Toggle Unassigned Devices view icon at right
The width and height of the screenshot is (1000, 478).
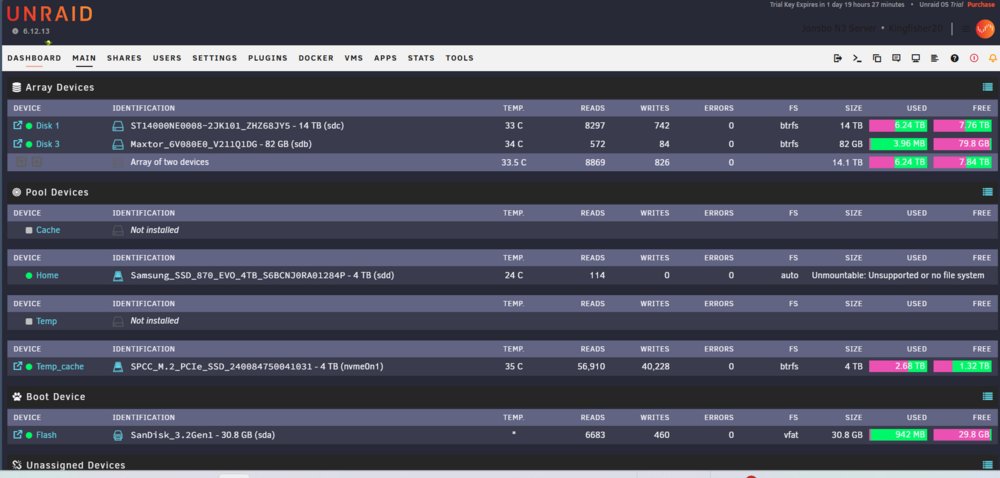coord(987,465)
